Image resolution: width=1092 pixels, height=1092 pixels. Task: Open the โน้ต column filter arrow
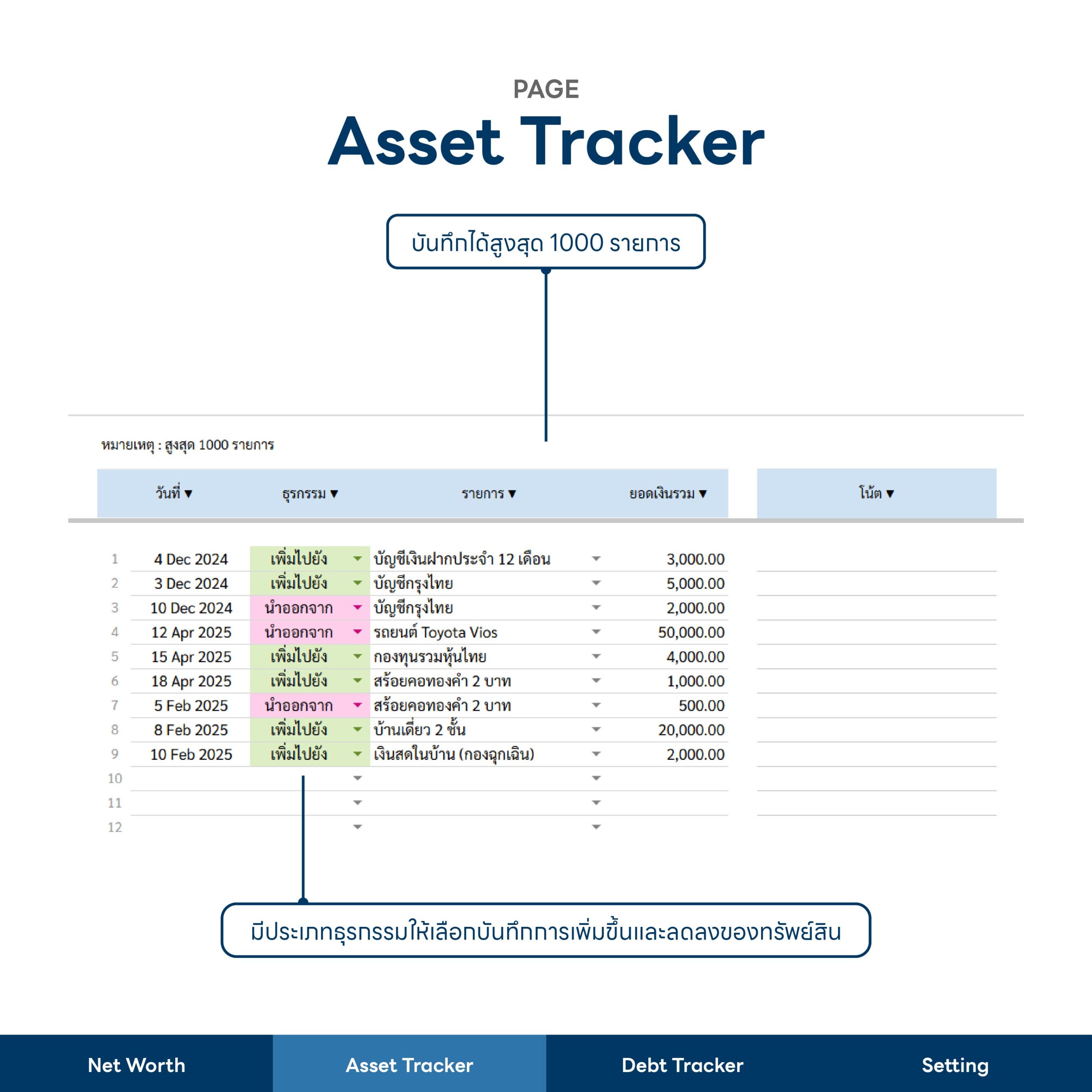click(890, 494)
